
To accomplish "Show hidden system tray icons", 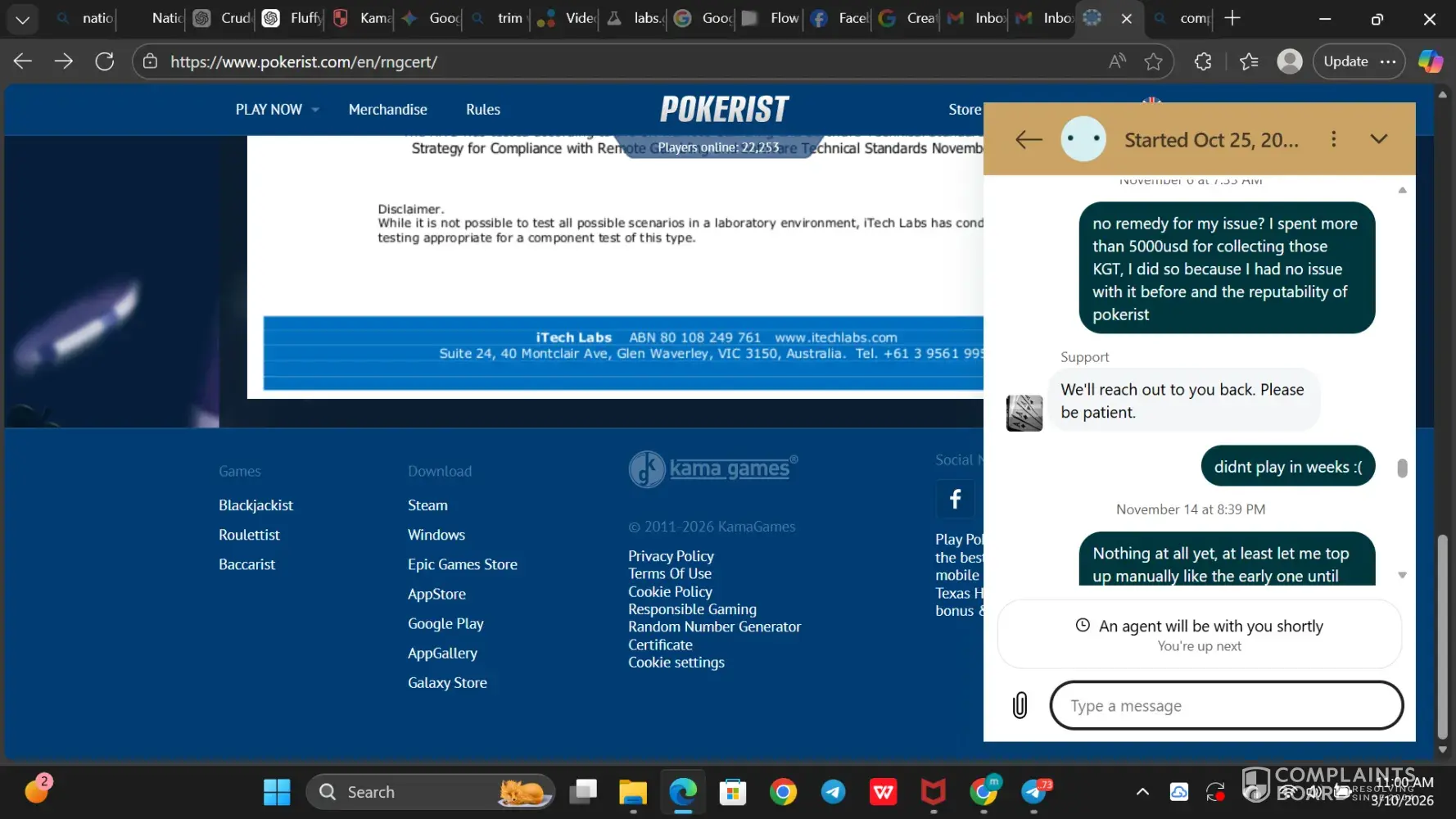I will pos(1142,792).
